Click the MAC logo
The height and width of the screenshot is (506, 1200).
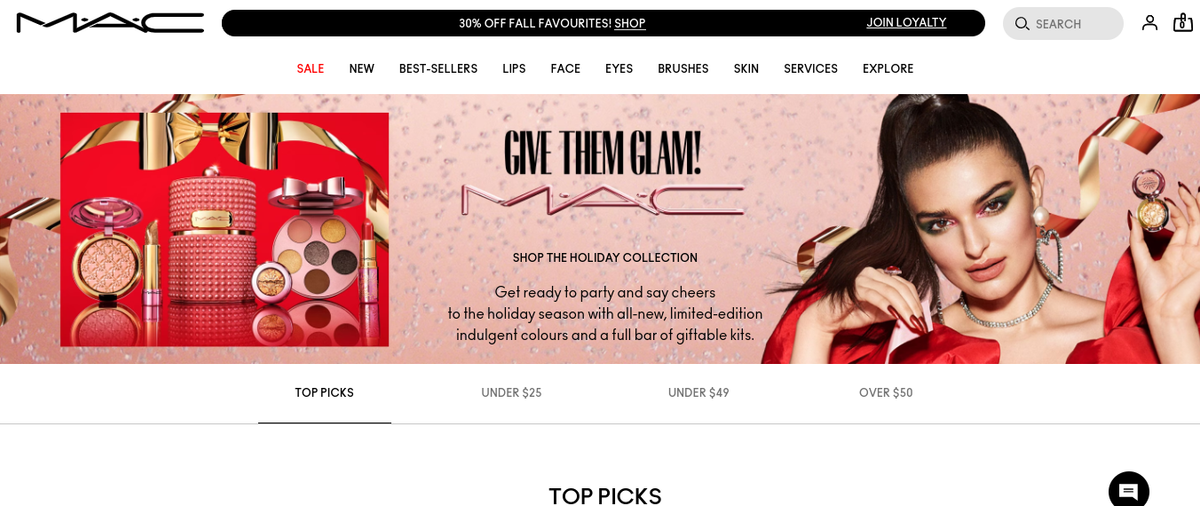[110, 23]
